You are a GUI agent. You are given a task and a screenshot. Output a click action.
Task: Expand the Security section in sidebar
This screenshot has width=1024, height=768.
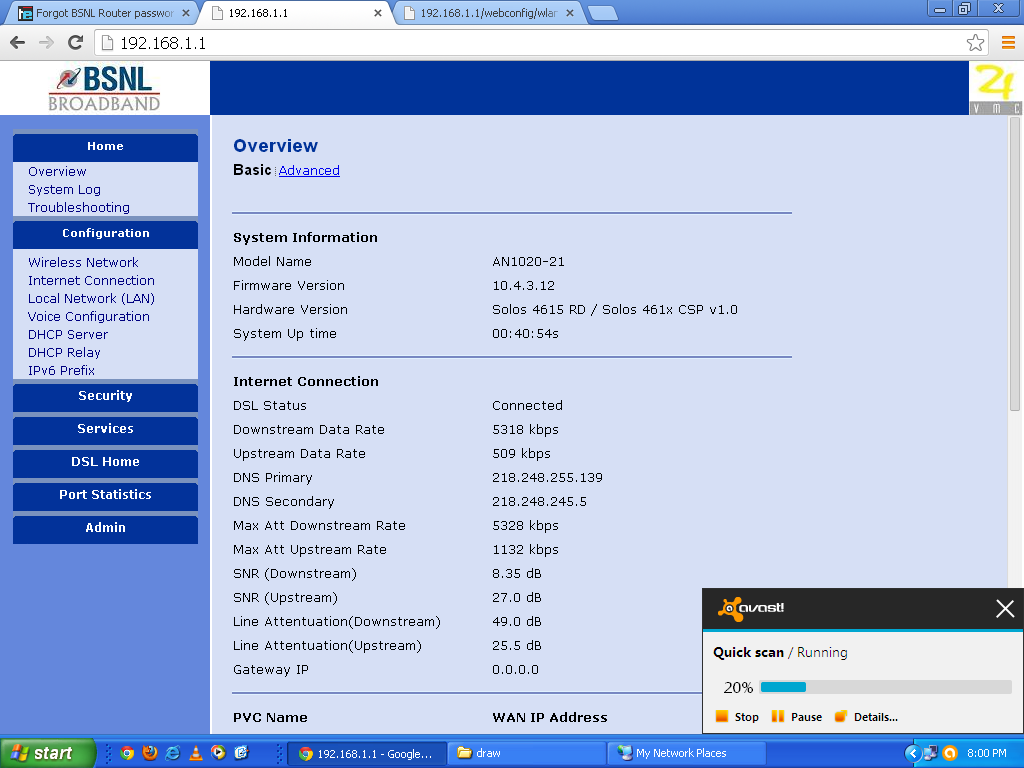(105, 396)
